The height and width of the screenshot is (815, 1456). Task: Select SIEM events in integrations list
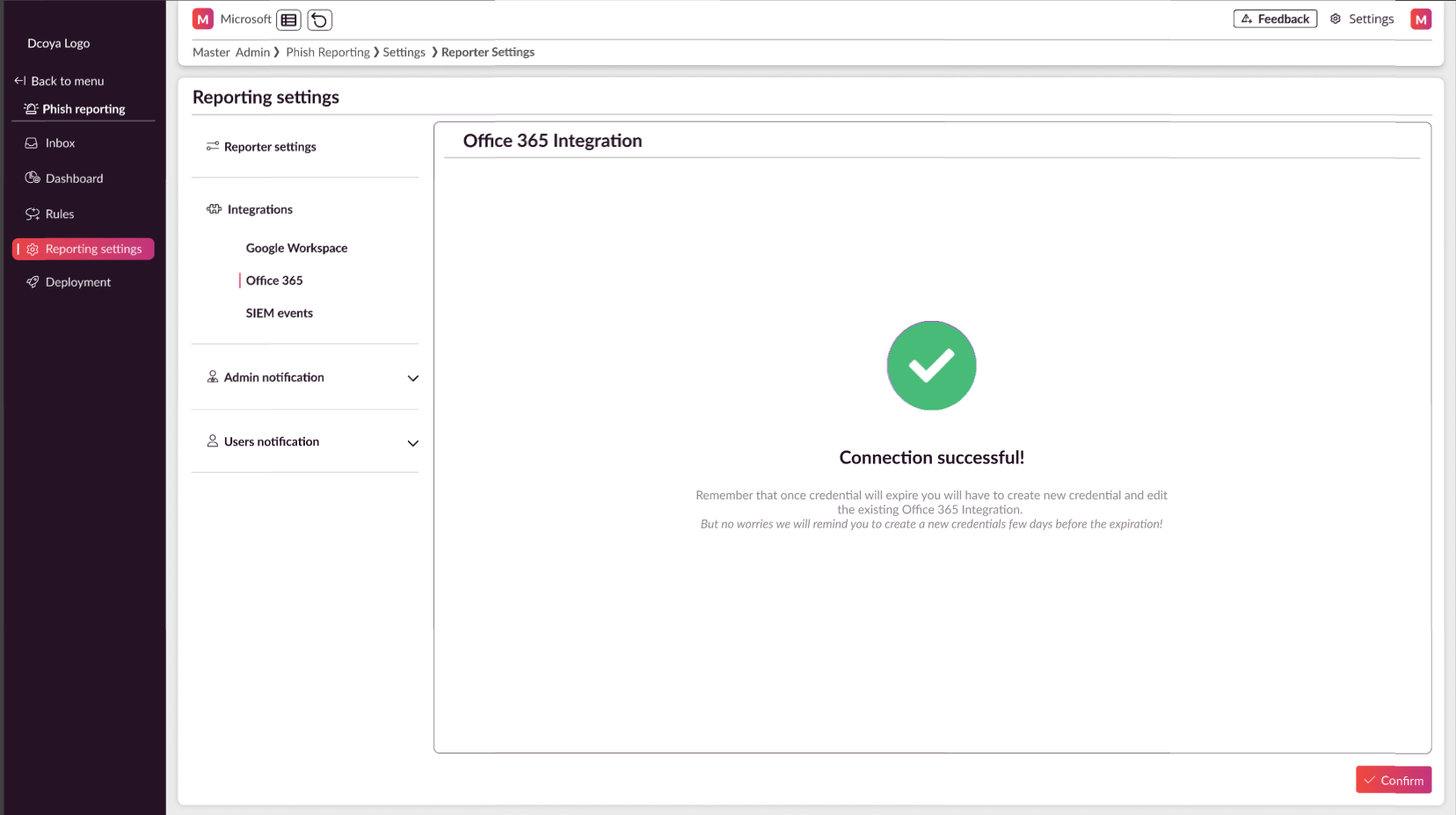coord(279,313)
